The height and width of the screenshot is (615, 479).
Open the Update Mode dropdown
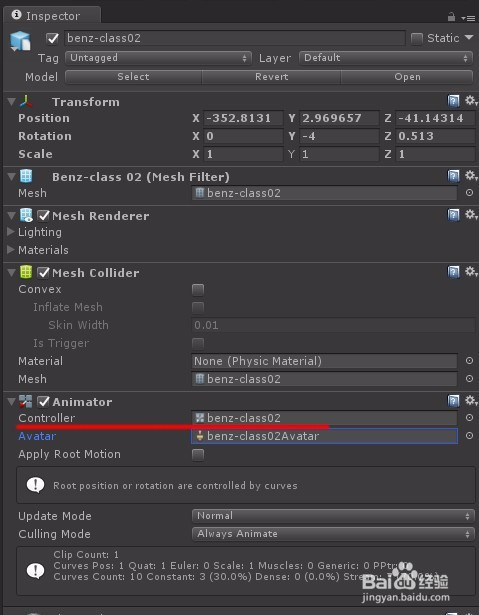(333, 516)
